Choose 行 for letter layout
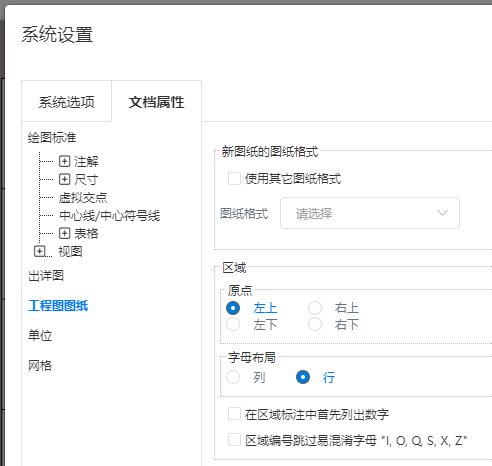 pos(303,377)
